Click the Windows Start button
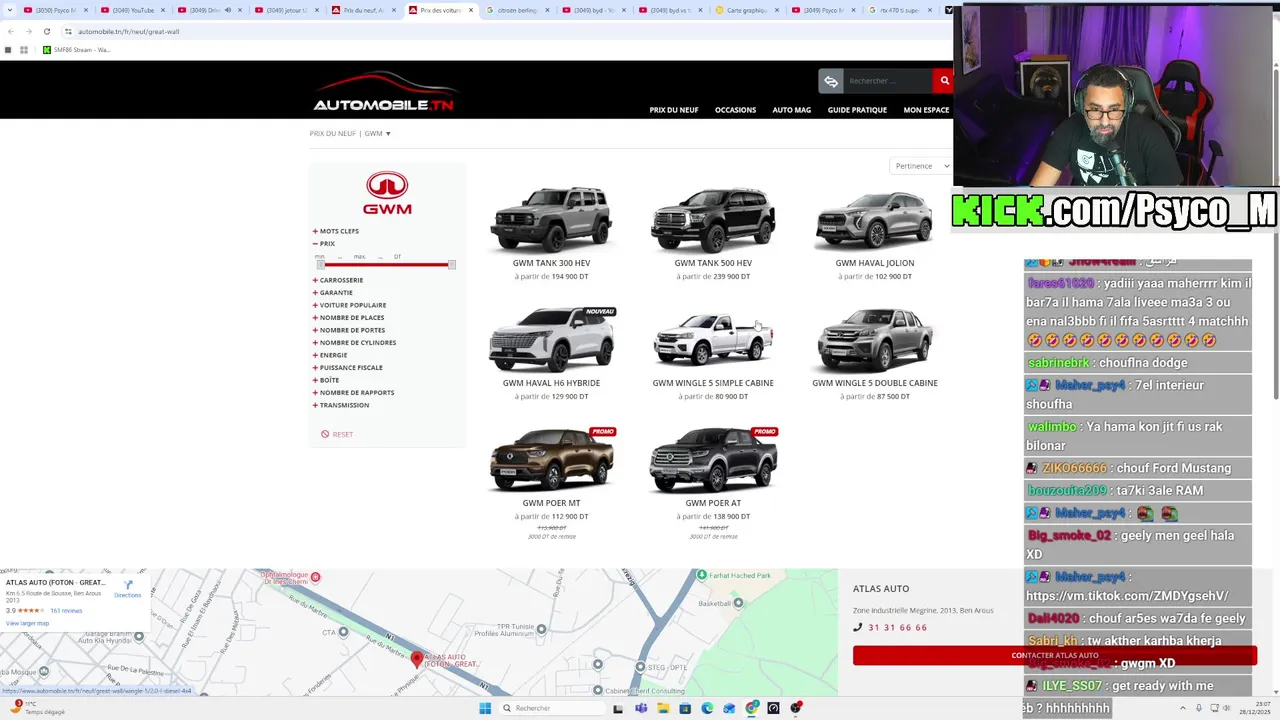This screenshot has height=720, width=1280. 485,708
